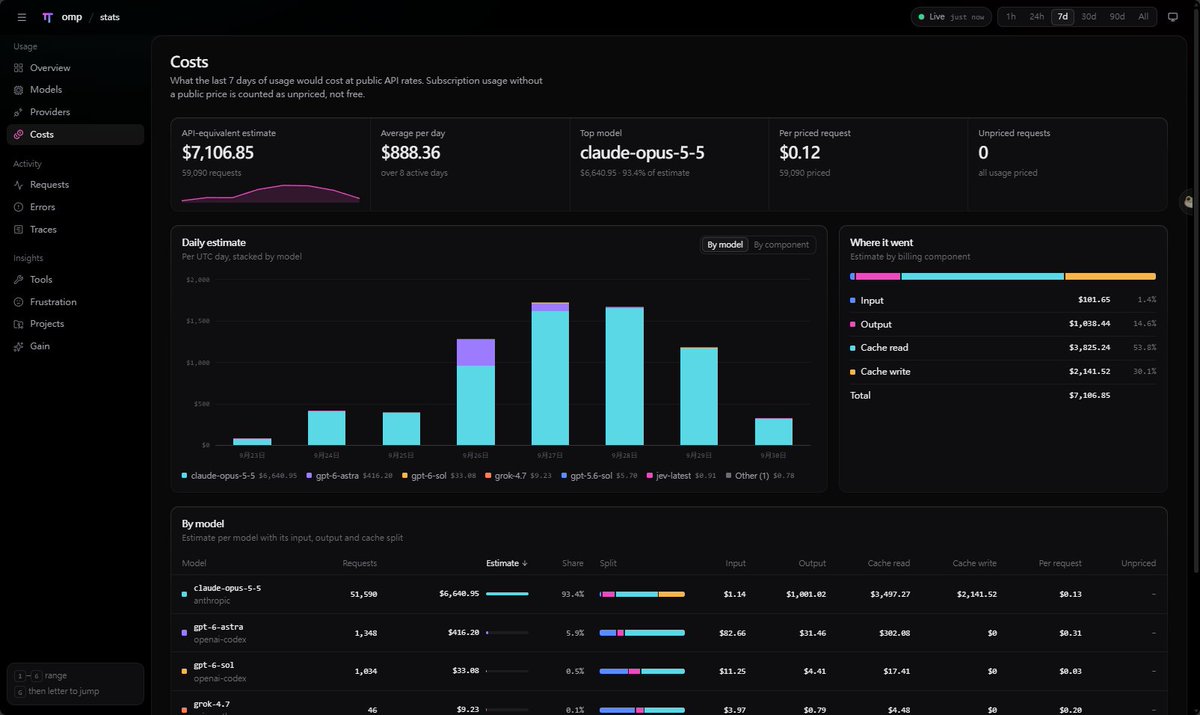
Task: Click the Top model card value claude-opus-5-5
Action: 642,153
